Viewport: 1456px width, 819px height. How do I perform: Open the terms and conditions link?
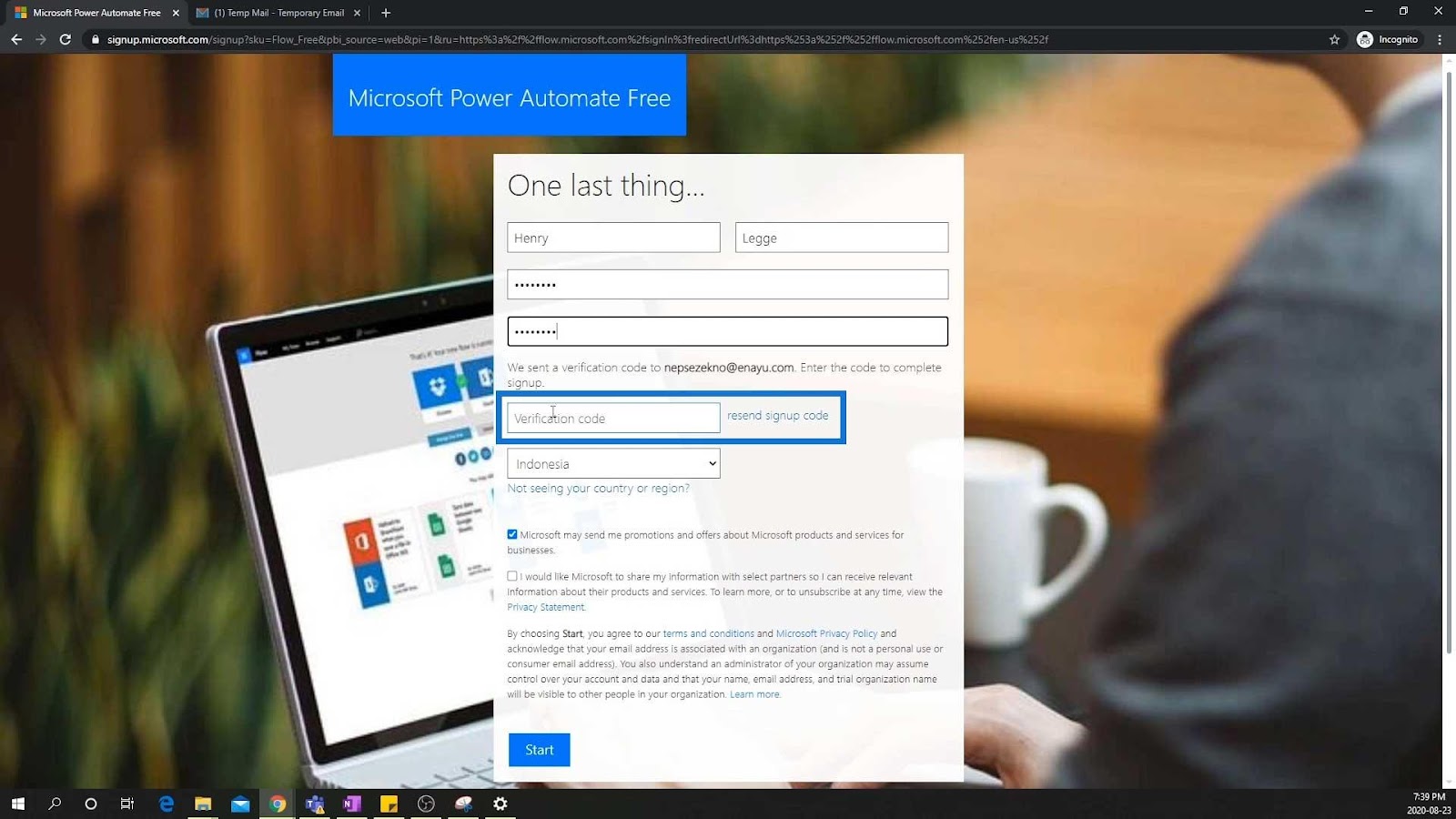(709, 633)
